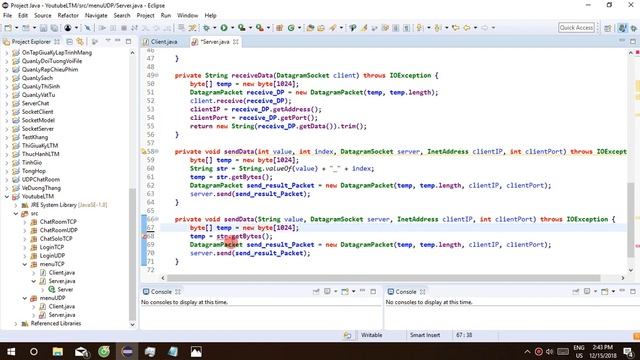Screen dimensions: 640x360
Task: Click the editor horizontal scrollbar
Action: 383,278
